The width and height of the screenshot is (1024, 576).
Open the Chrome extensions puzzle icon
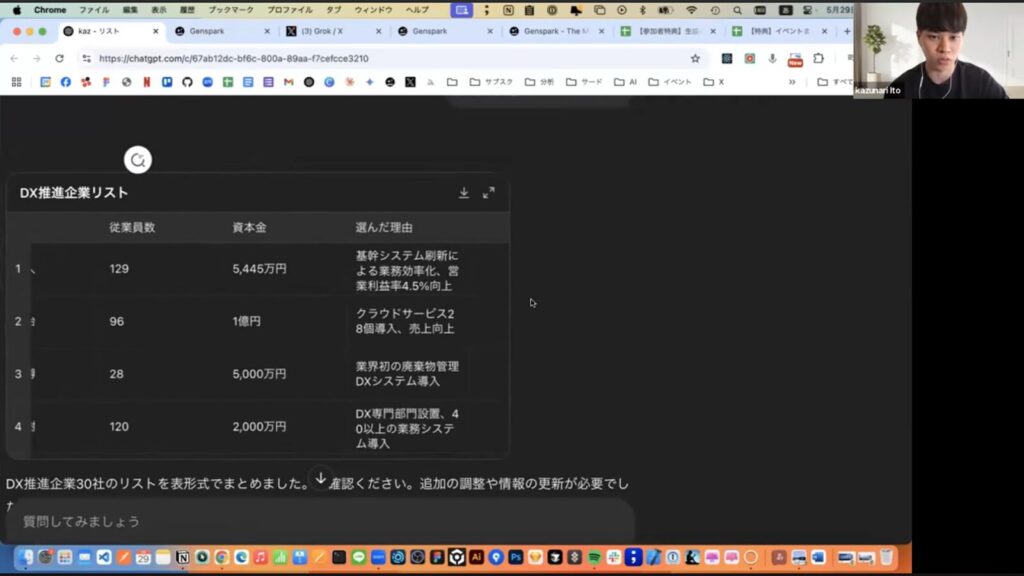[818, 58]
